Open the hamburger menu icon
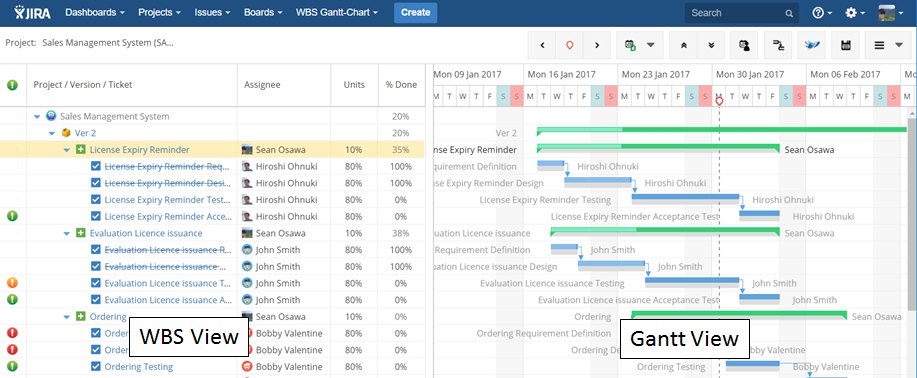The height and width of the screenshot is (378, 917). (x=879, y=45)
